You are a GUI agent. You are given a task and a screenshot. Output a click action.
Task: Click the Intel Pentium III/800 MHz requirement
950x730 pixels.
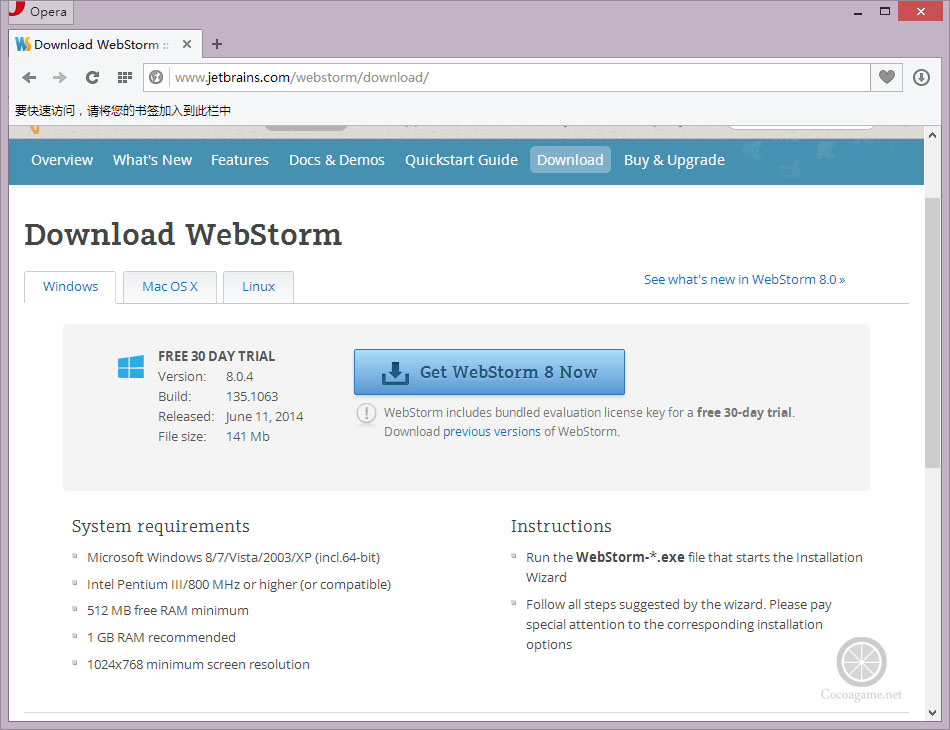239,584
